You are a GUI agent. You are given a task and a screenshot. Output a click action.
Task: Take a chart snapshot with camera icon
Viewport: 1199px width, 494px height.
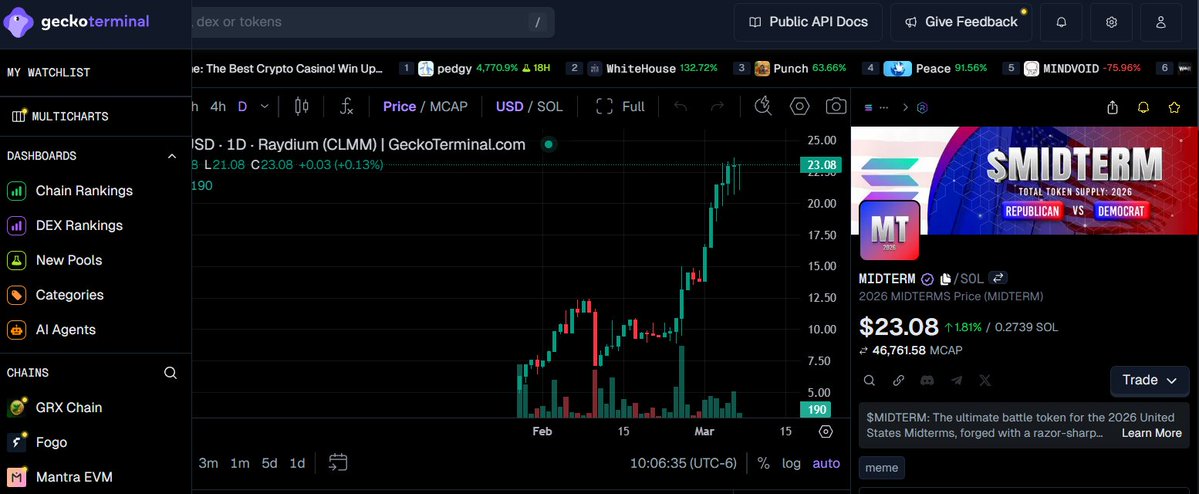(x=837, y=106)
